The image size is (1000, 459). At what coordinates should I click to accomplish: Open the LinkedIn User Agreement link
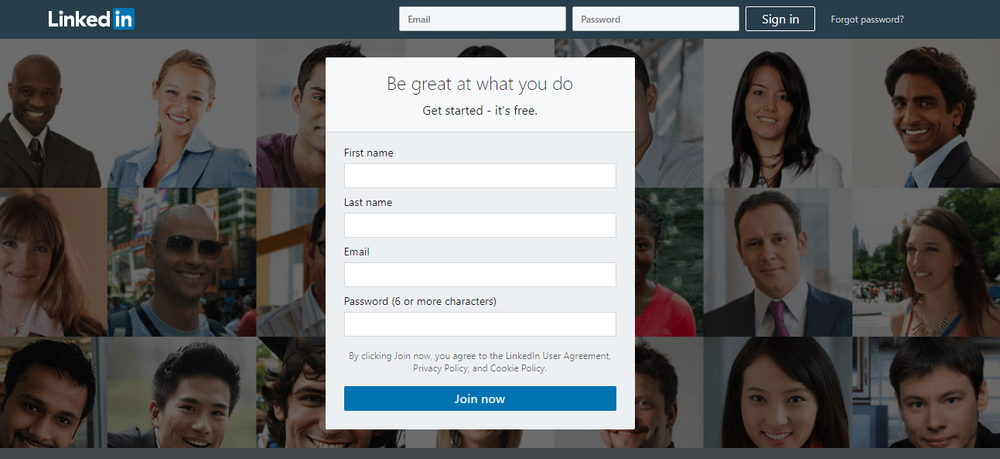click(558, 356)
